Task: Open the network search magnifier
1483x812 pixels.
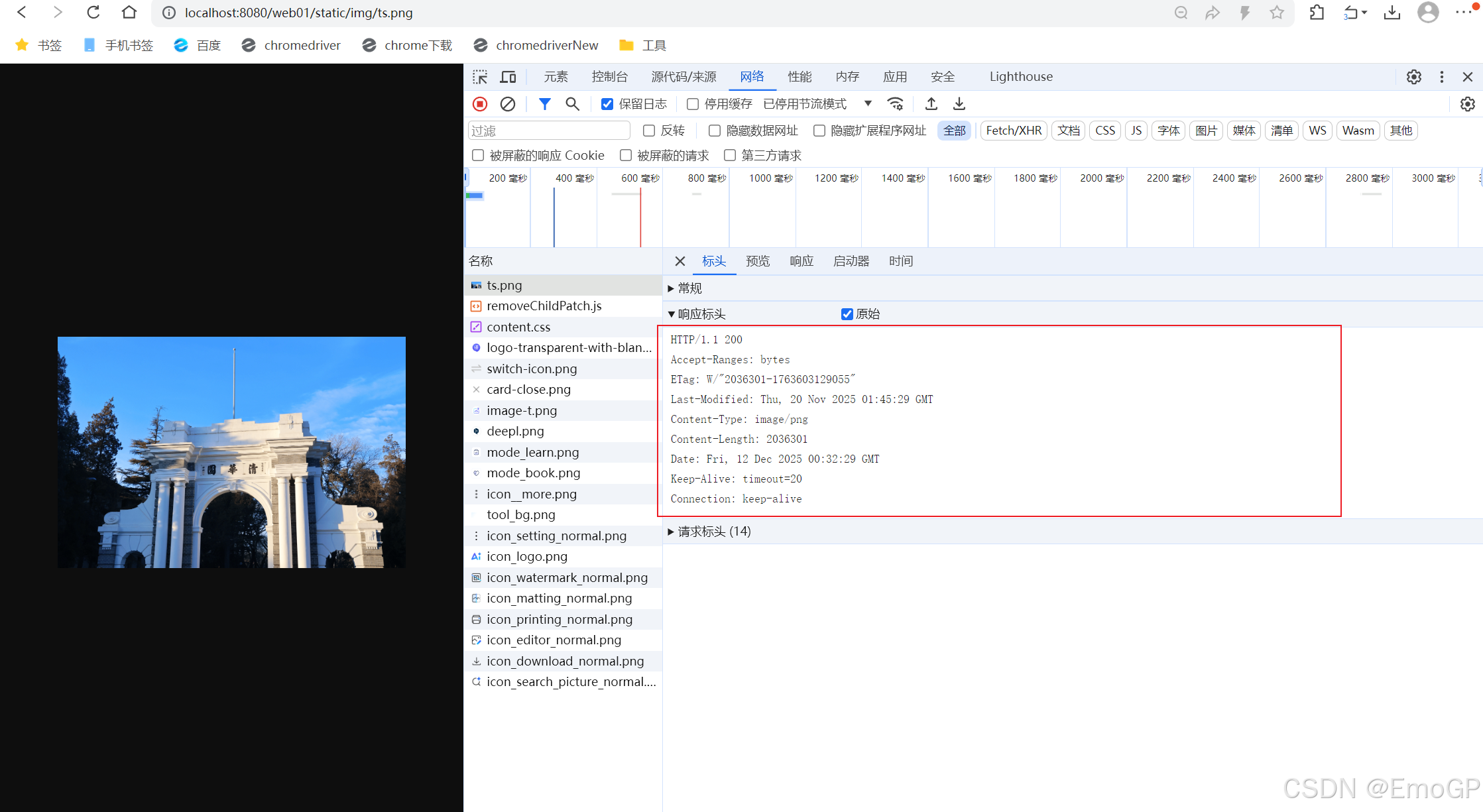Action: coord(572,104)
